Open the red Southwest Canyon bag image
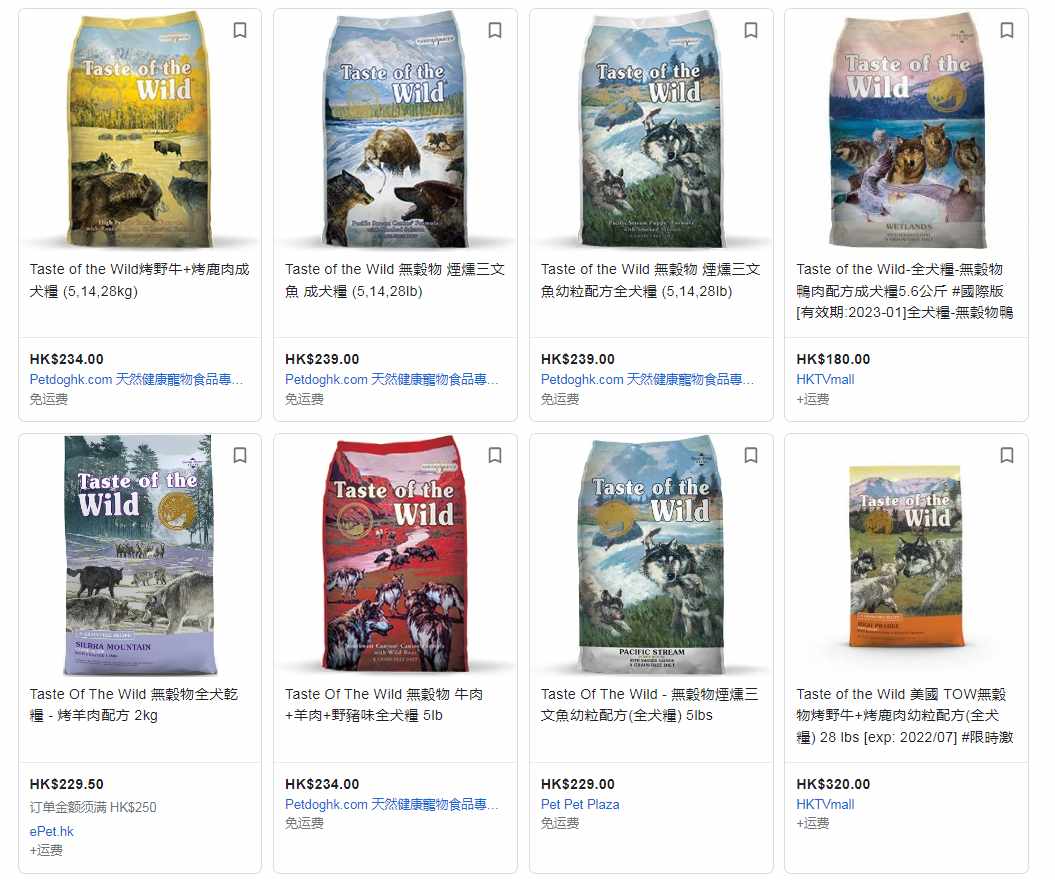Viewport: 1055px width, 880px height. click(x=396, y=553)
